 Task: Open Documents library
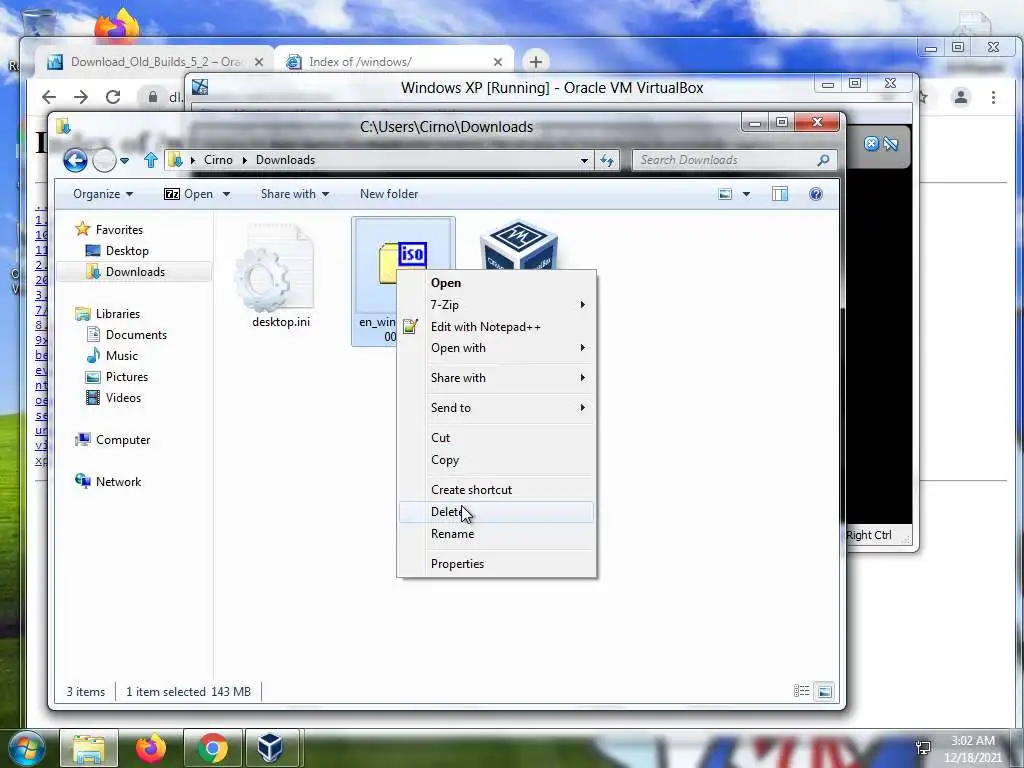click(127, 334)
